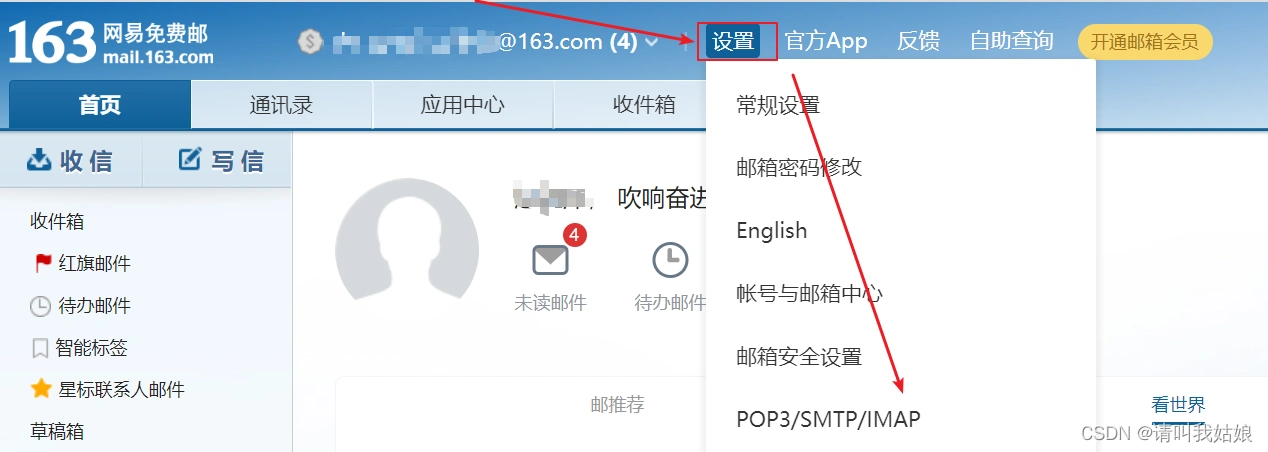Click the 开通邮箱会员 membership button
This screenshot has height=452, width=1268.
tap(1144, 42)
